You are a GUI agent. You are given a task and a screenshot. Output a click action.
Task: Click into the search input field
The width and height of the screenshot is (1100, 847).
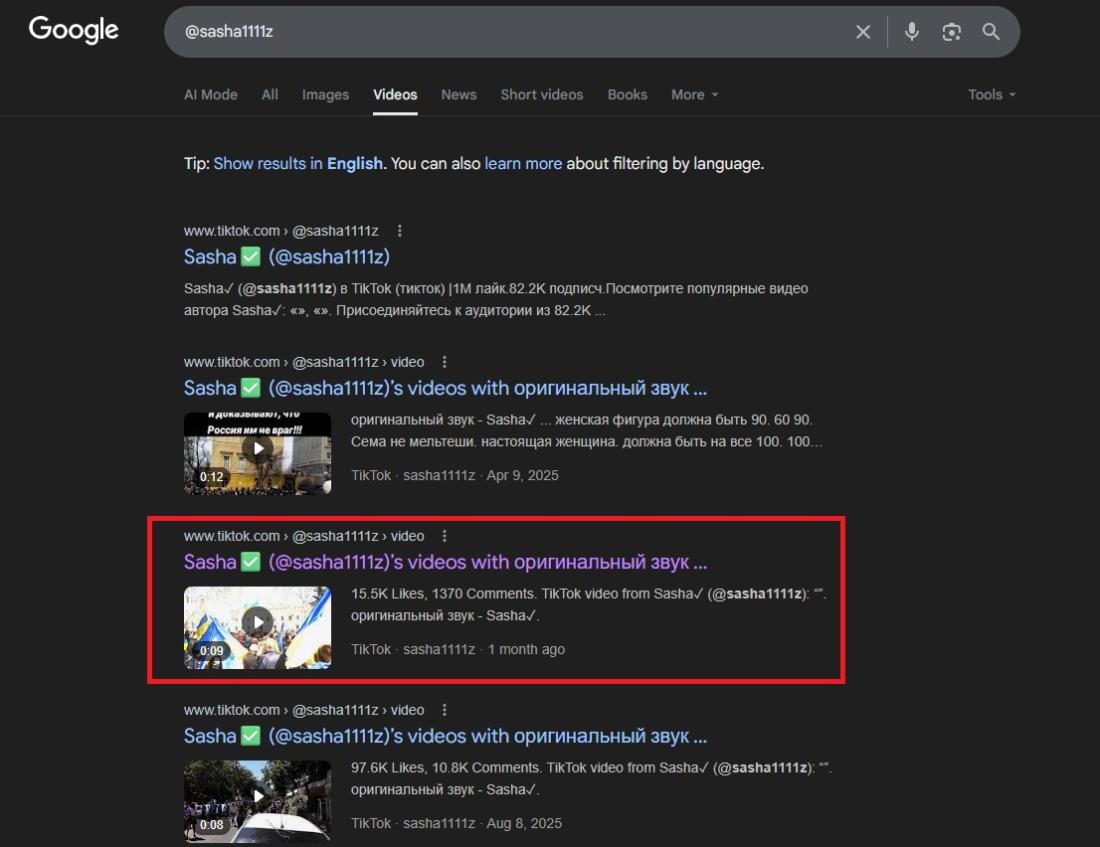[x=500, y=32]
